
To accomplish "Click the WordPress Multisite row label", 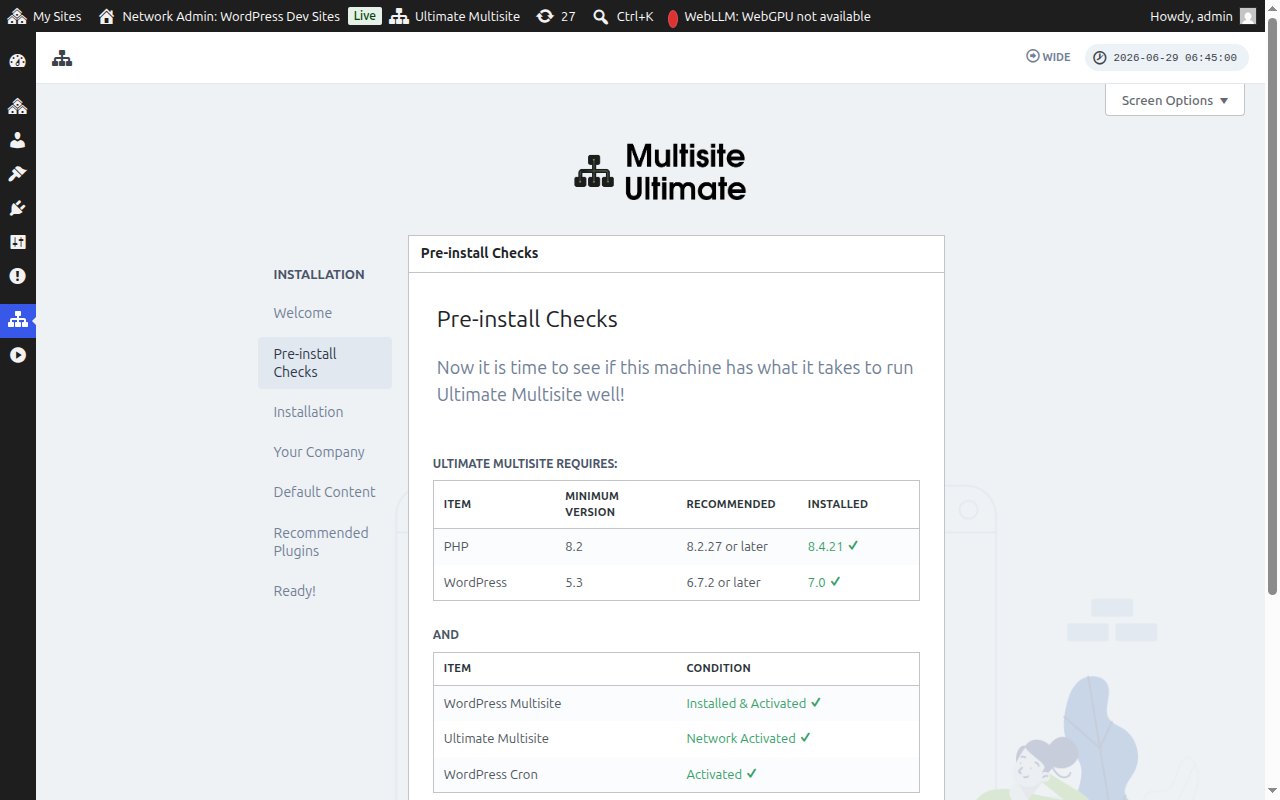I will coord(502,703).
